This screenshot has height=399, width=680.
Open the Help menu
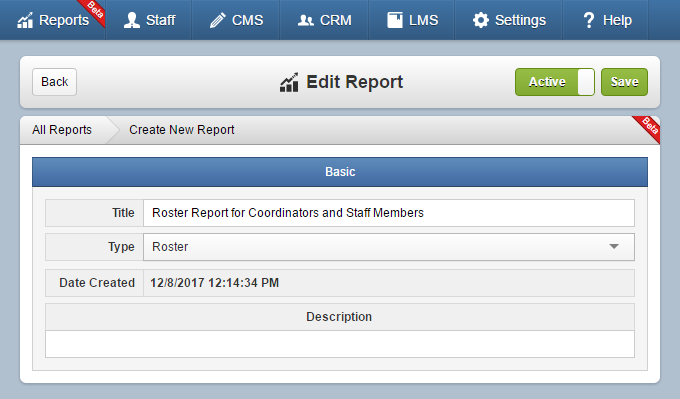[x=606, y=20]
